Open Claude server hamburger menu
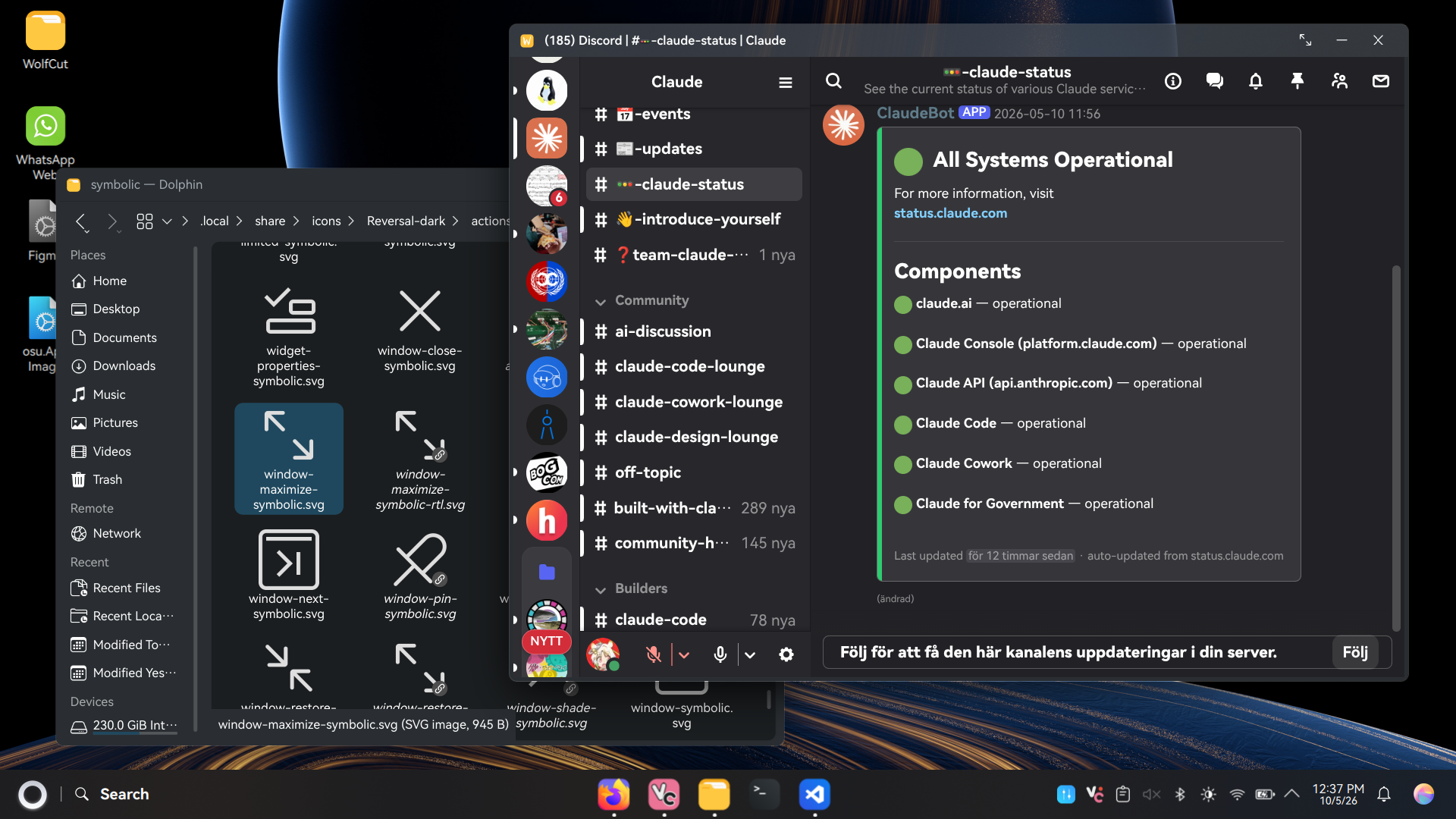1456x819 pixels. click(x=786, y=82)
